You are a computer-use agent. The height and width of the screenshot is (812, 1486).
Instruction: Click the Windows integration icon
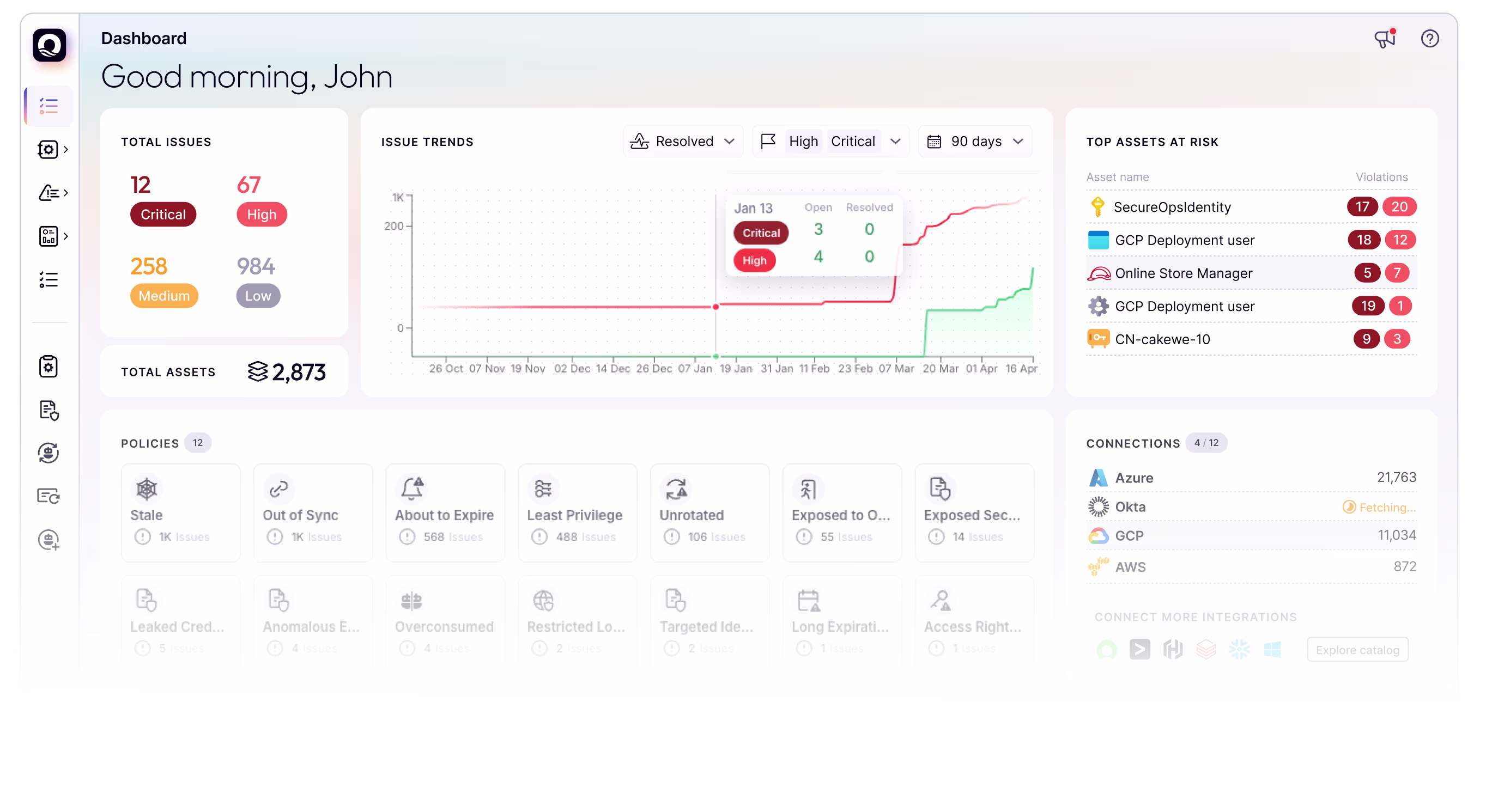[x=1272, y=650]
